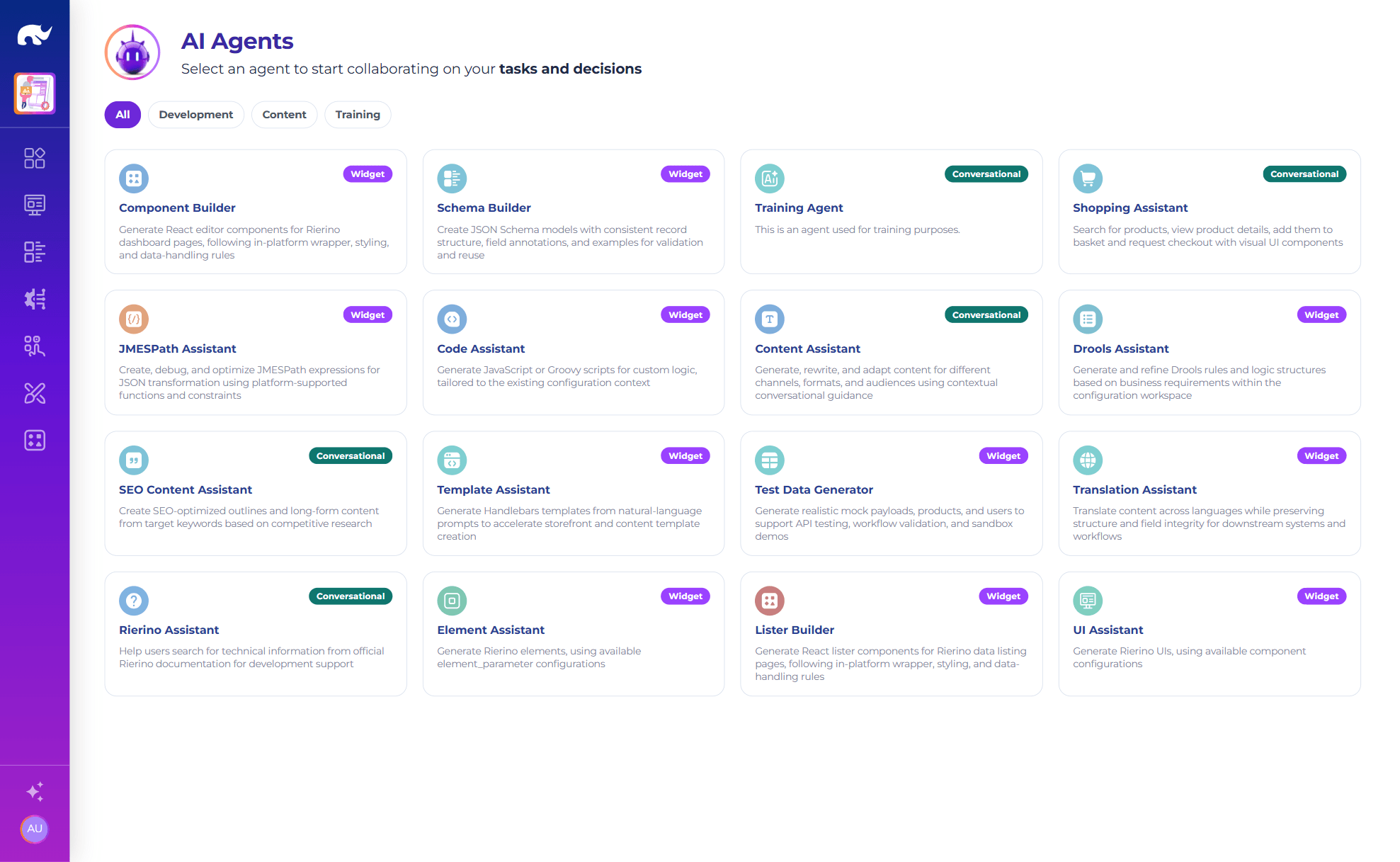Click the Rierino Assistant question mark icon
This screenshot has width=1400, height=862.
click(x=134, y=601)
